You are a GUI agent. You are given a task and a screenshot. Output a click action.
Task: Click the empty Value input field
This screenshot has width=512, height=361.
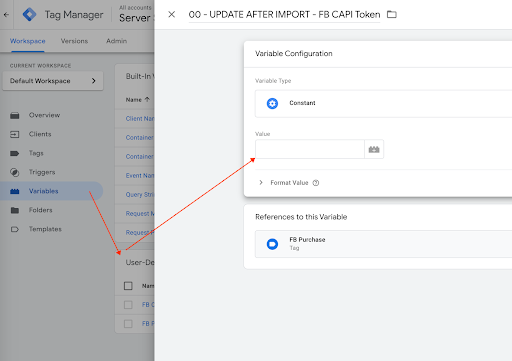310,149
